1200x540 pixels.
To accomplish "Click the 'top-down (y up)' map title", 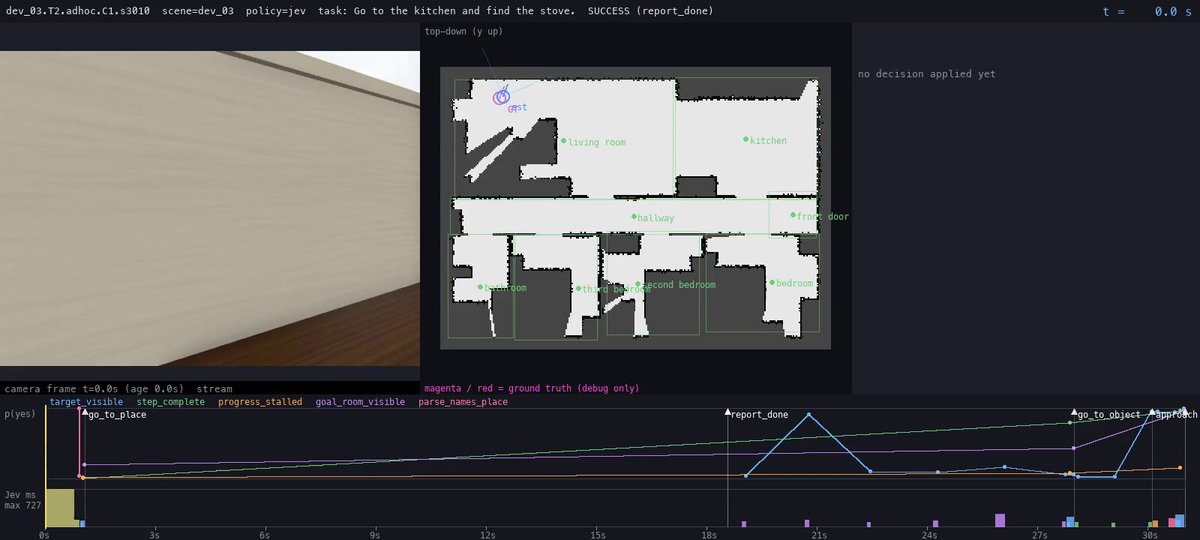I will [463, 32].
